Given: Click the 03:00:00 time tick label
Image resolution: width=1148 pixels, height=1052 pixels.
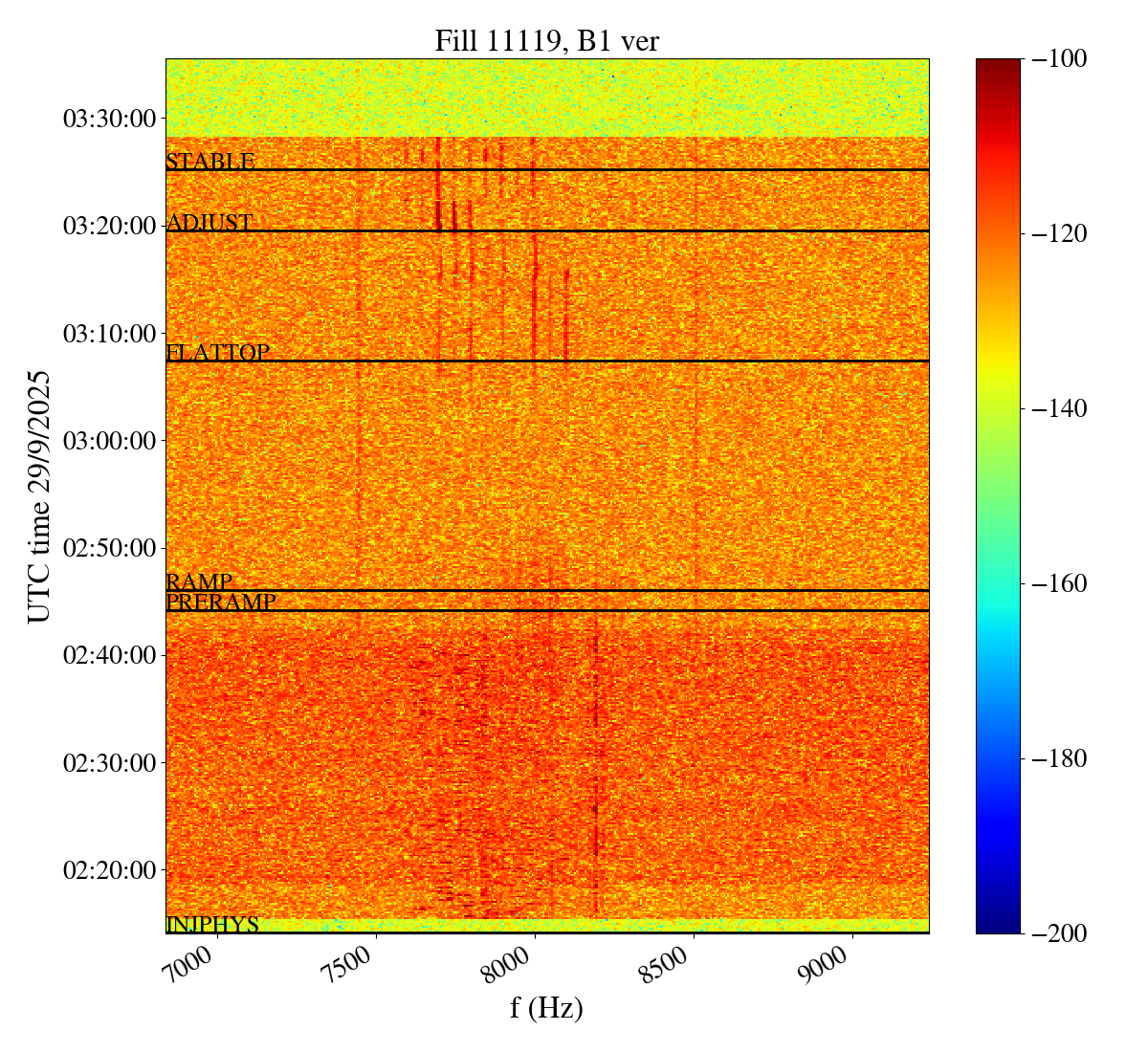Looking at the screenshot, I should [109, 441].
